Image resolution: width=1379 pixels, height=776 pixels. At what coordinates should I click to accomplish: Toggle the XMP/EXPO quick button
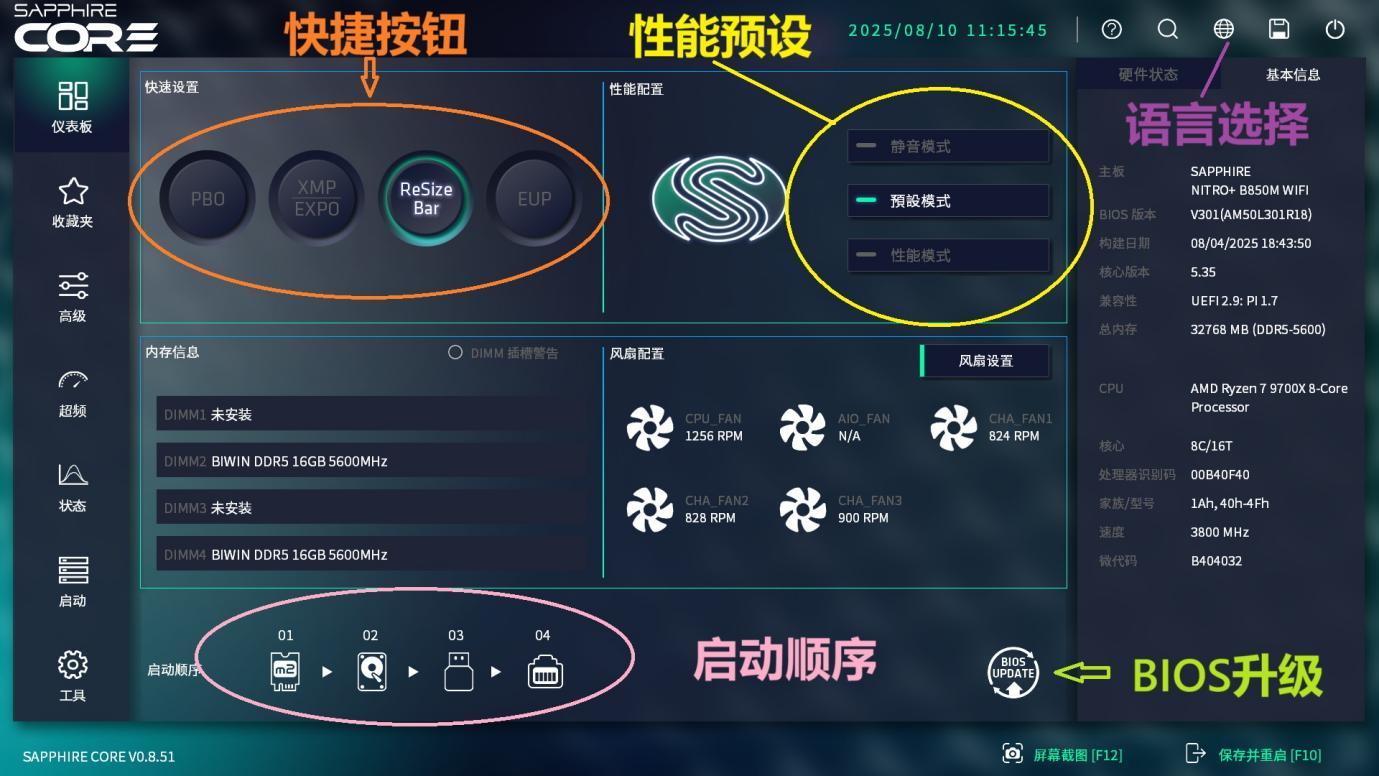point(316,198)
